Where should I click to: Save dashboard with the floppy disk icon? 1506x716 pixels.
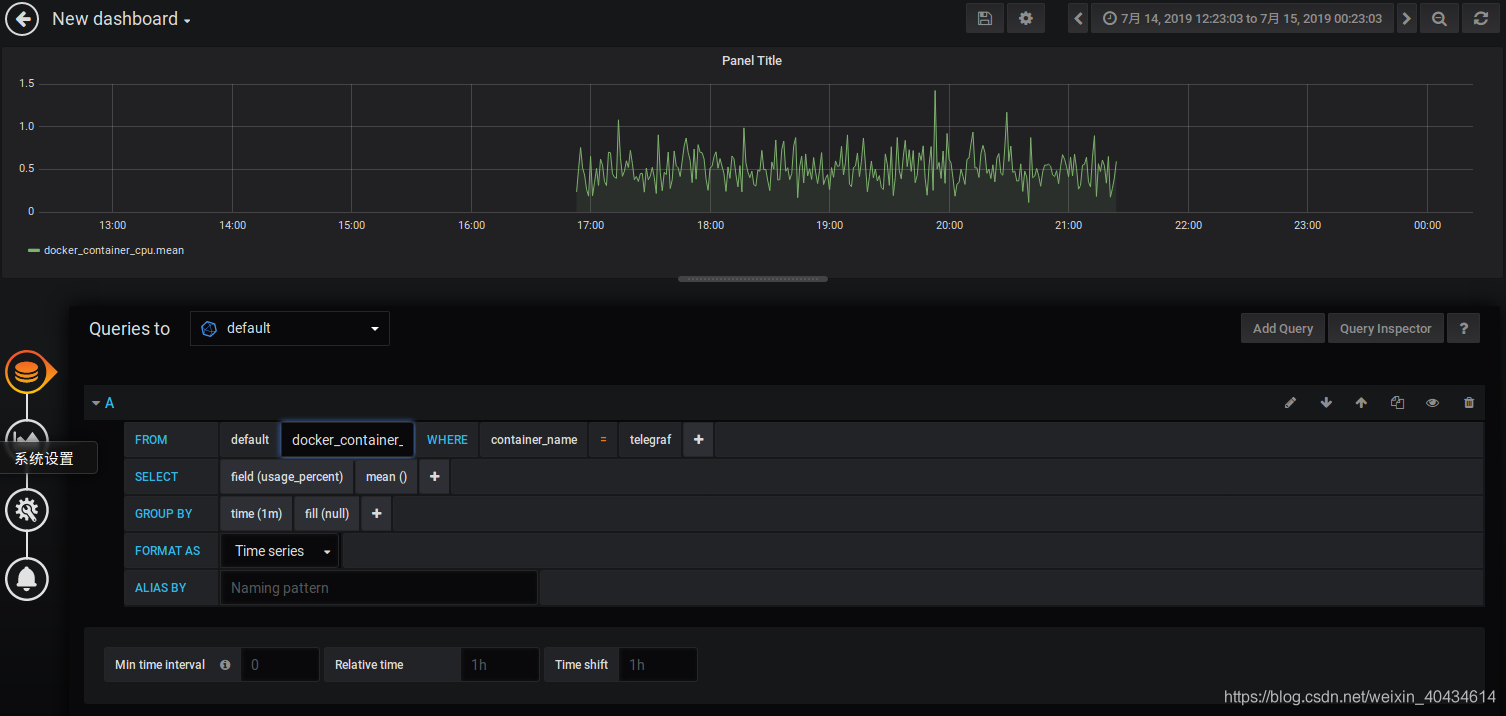[985, 18]
